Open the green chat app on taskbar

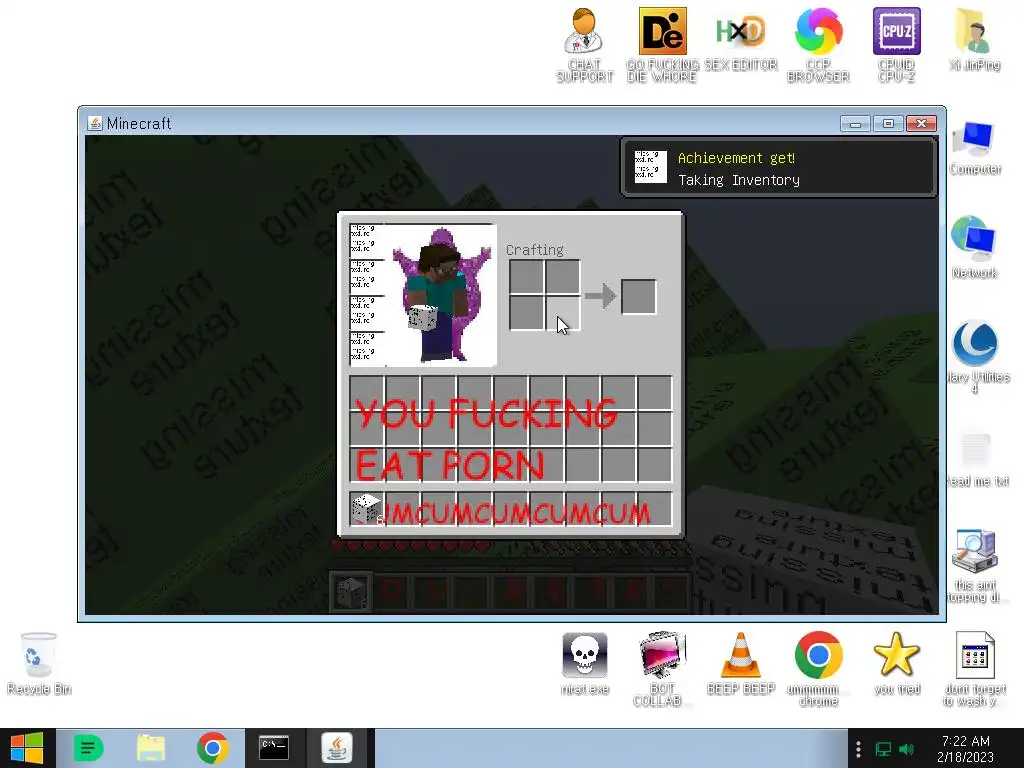(88, 748)
